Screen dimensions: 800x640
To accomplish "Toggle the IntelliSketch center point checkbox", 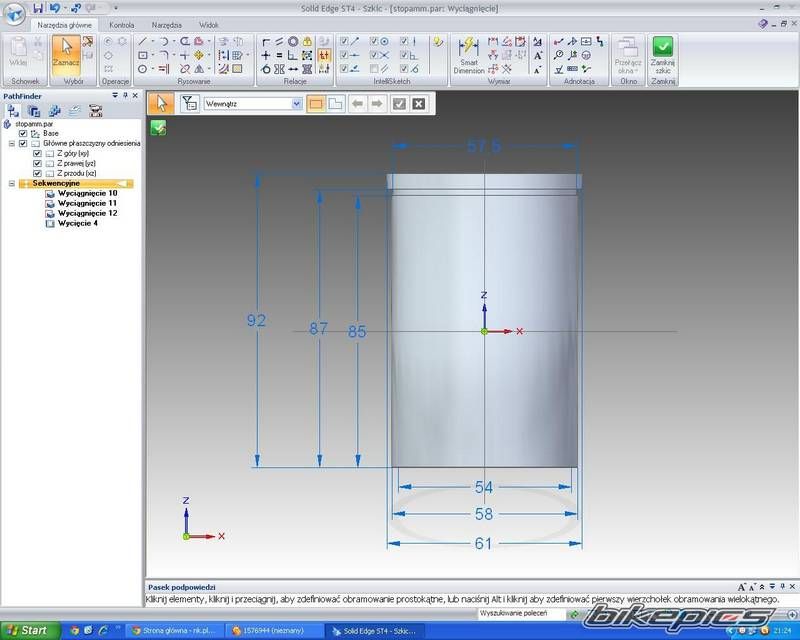I will pyautogui.click(x=374, y=41).
